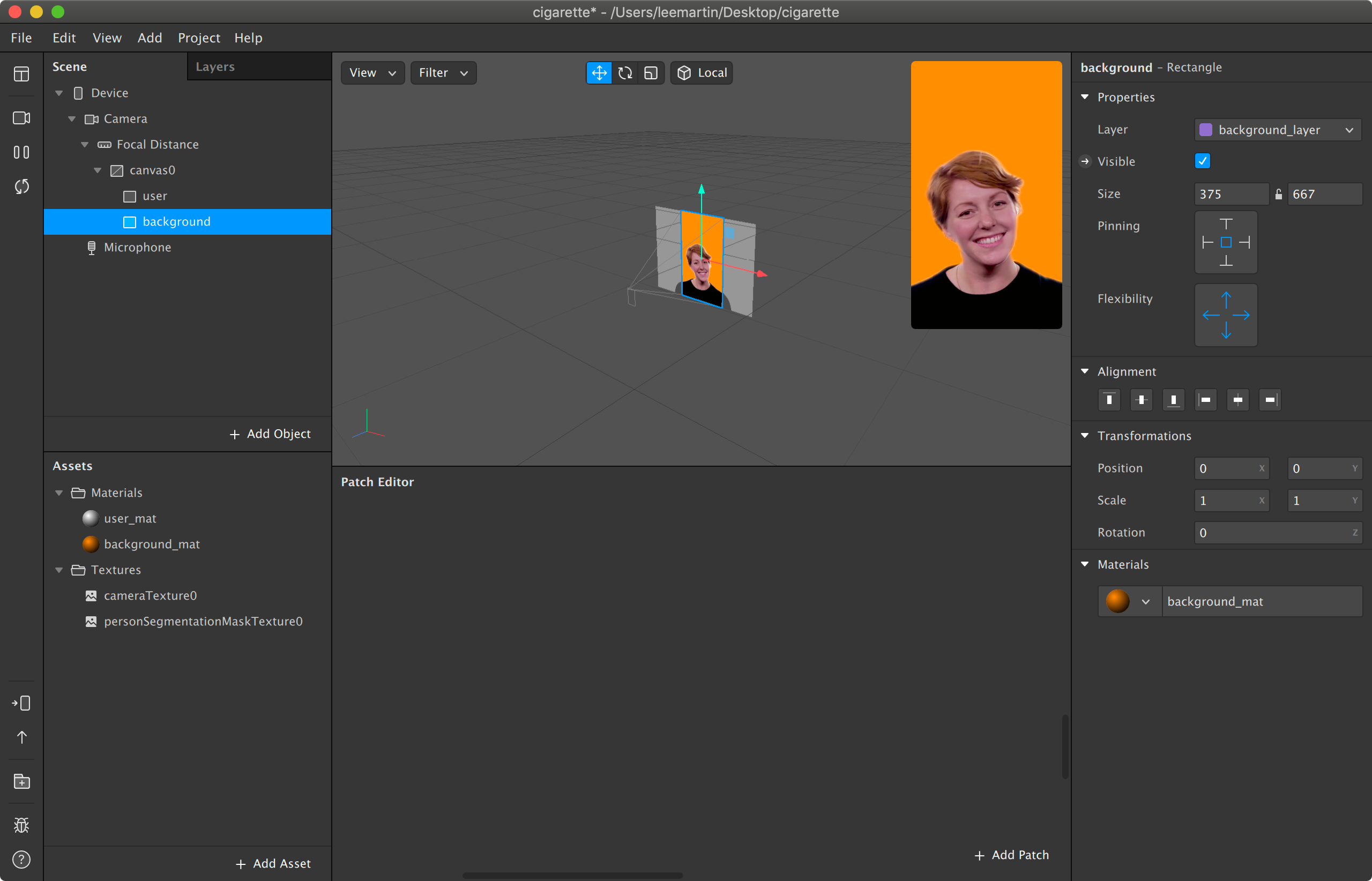Viewport: 1372px width, 881px height.
Task: Open the Project menu
Action: click(198, 38)
